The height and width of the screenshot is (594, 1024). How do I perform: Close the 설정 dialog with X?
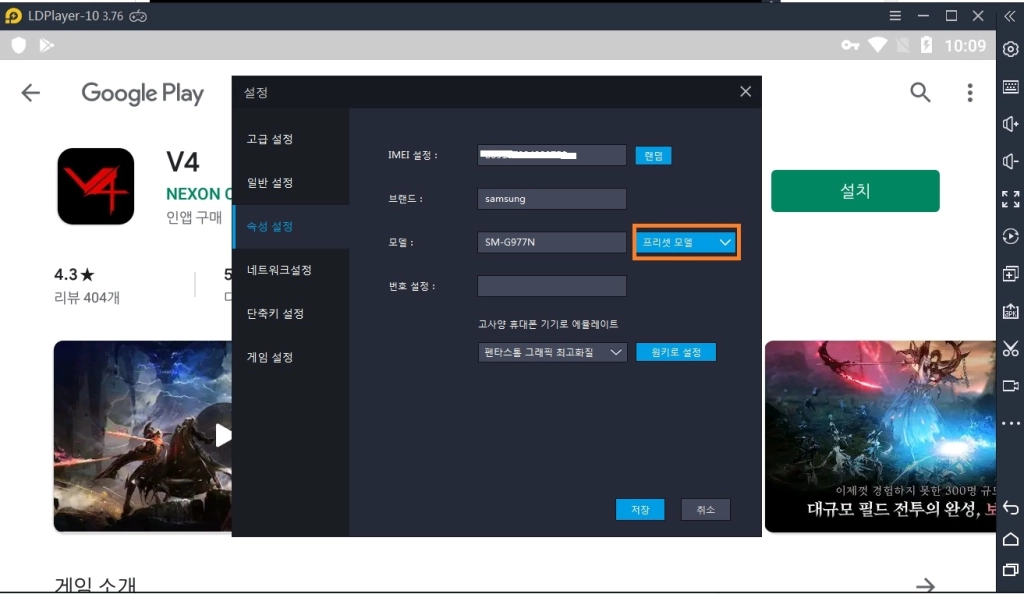745,91
